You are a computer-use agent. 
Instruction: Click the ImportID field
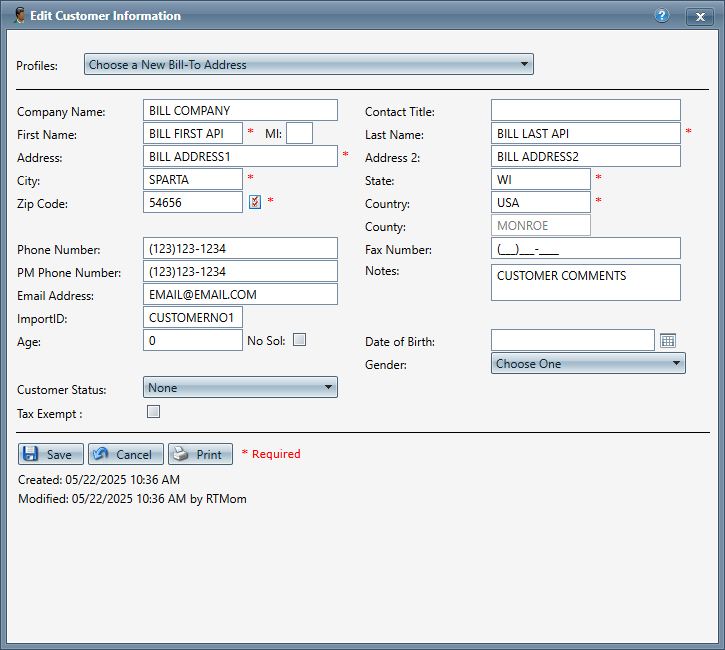(193, 318)
